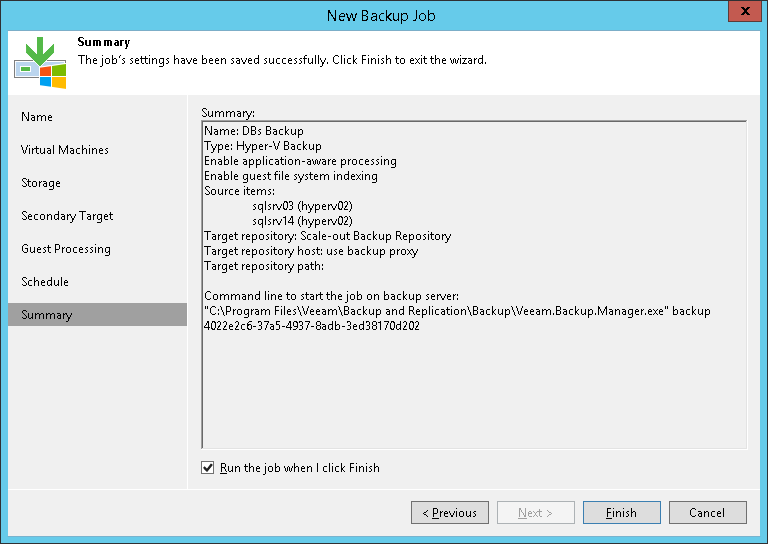
Task: Switch to the Storage step
Action: click(41, 183)
